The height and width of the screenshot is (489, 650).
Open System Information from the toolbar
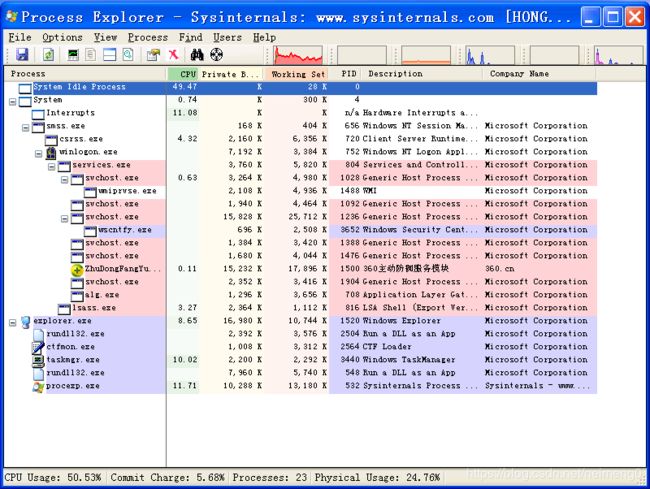tap(73, 55)
